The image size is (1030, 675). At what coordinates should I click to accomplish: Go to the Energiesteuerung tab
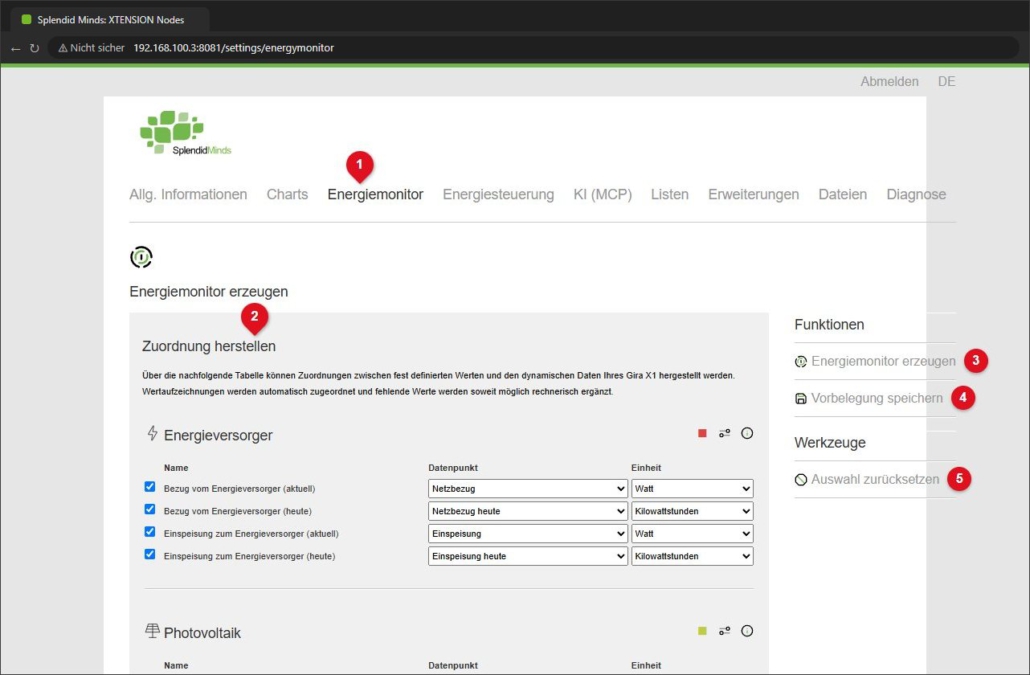pos(498,194)
